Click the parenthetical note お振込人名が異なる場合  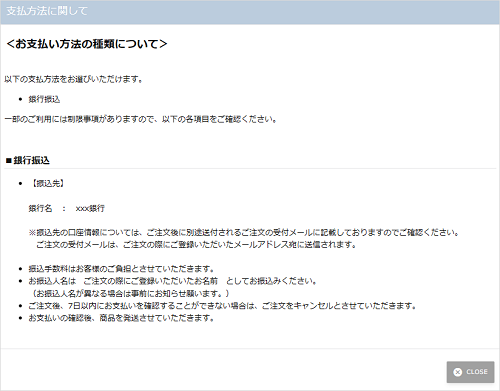point(130,293)
